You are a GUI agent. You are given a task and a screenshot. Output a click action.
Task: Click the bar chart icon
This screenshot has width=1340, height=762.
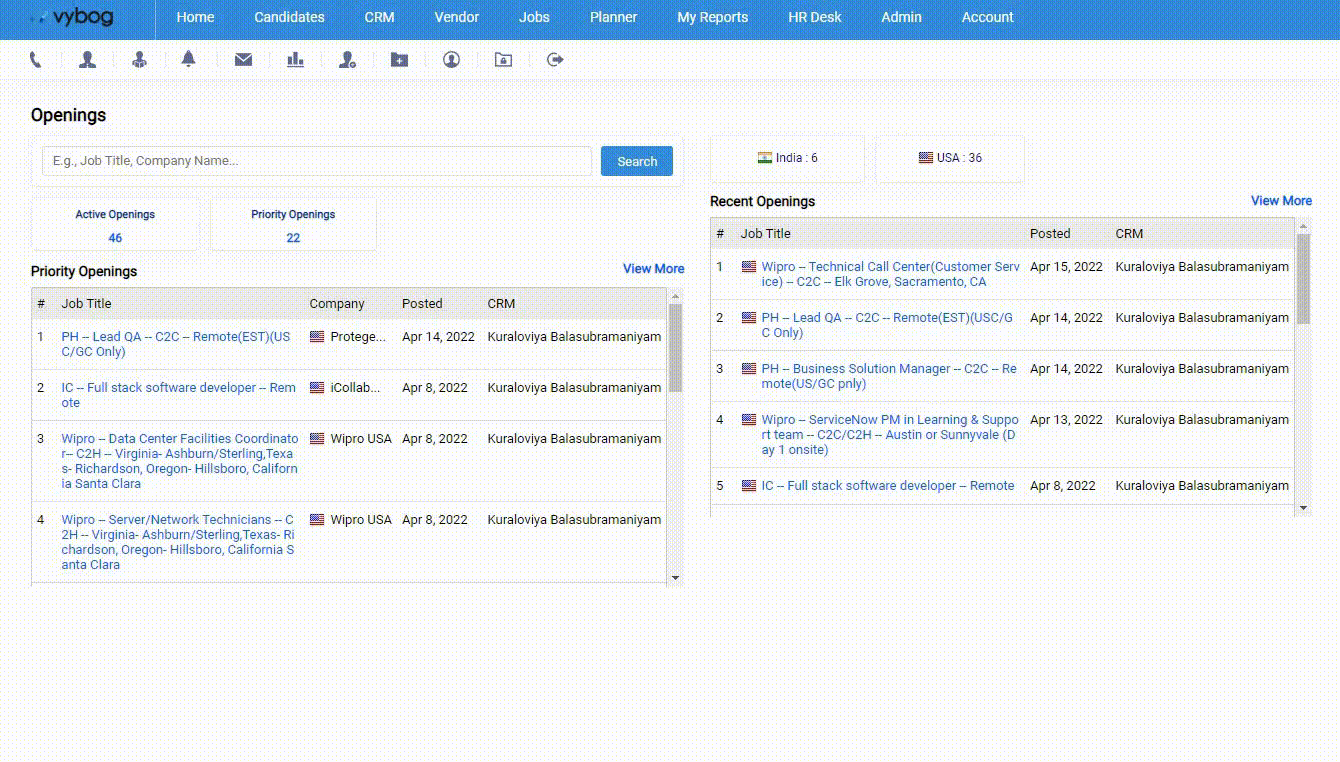(x=295, y=60)
